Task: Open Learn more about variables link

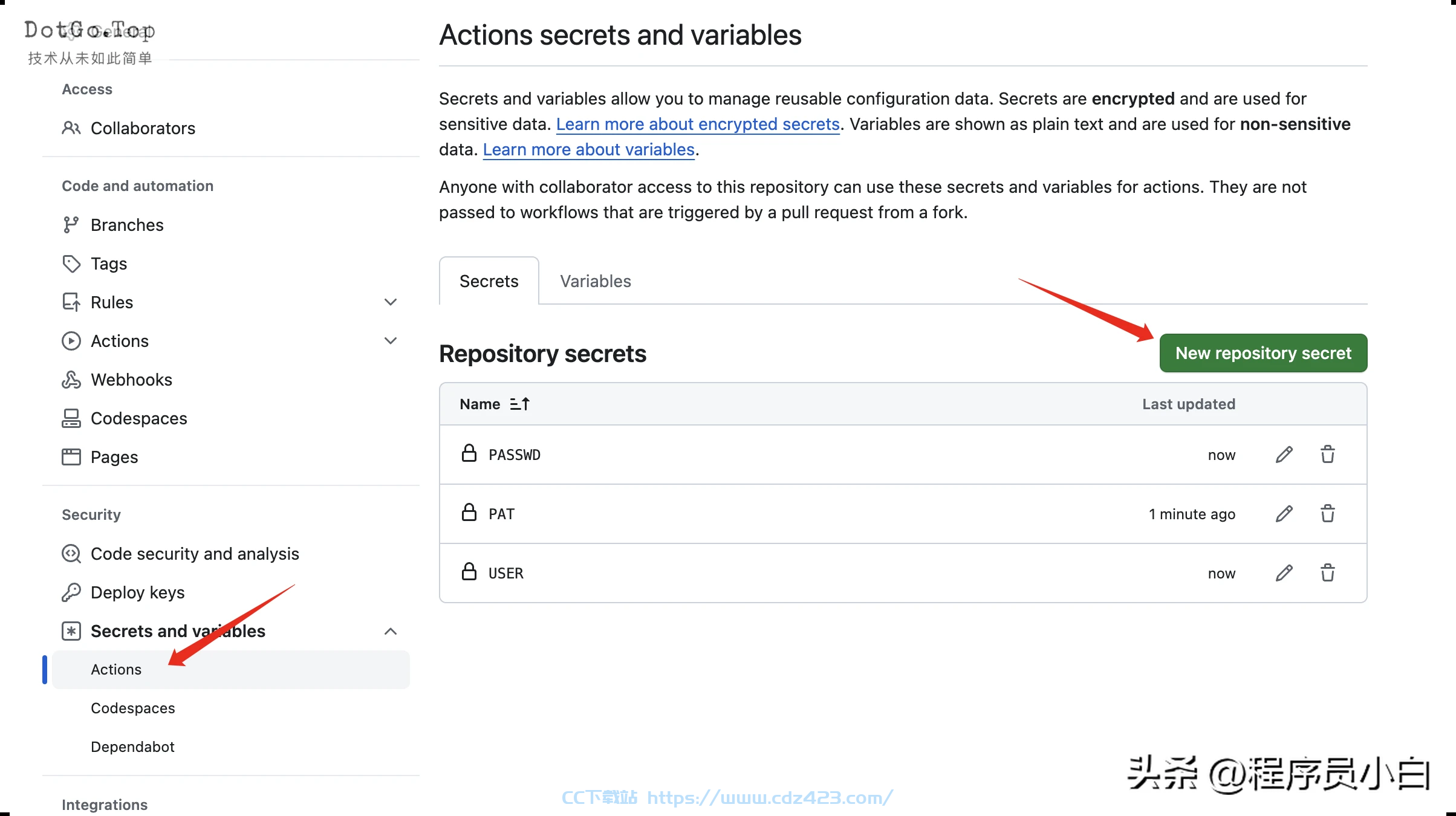Action: point(588,149)
